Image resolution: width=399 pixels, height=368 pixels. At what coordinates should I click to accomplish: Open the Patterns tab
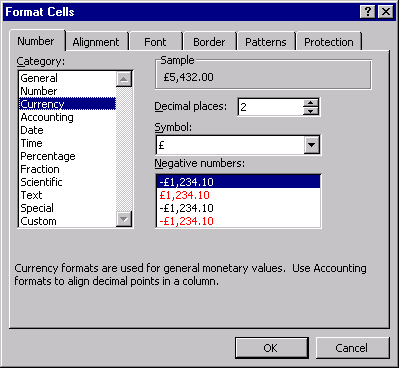(266, 42)
